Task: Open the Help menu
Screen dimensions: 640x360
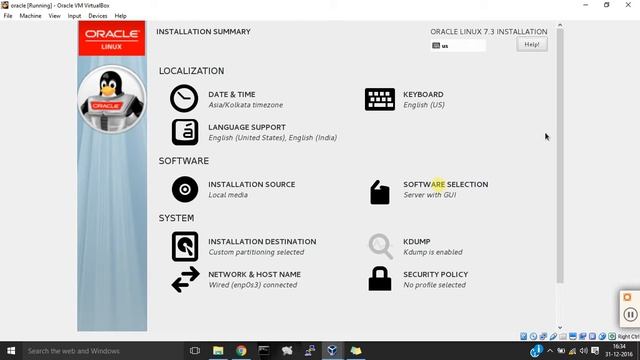Action: [x=120, y=16]
